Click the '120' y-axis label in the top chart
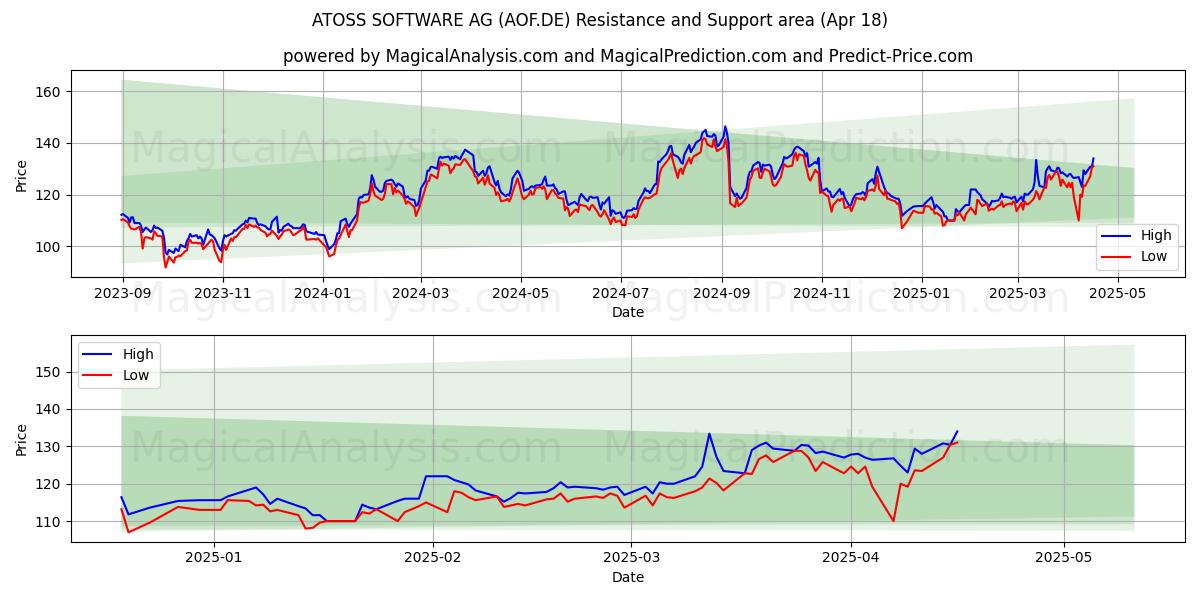This screenshot has height=600, width=1200. [49, 195]
